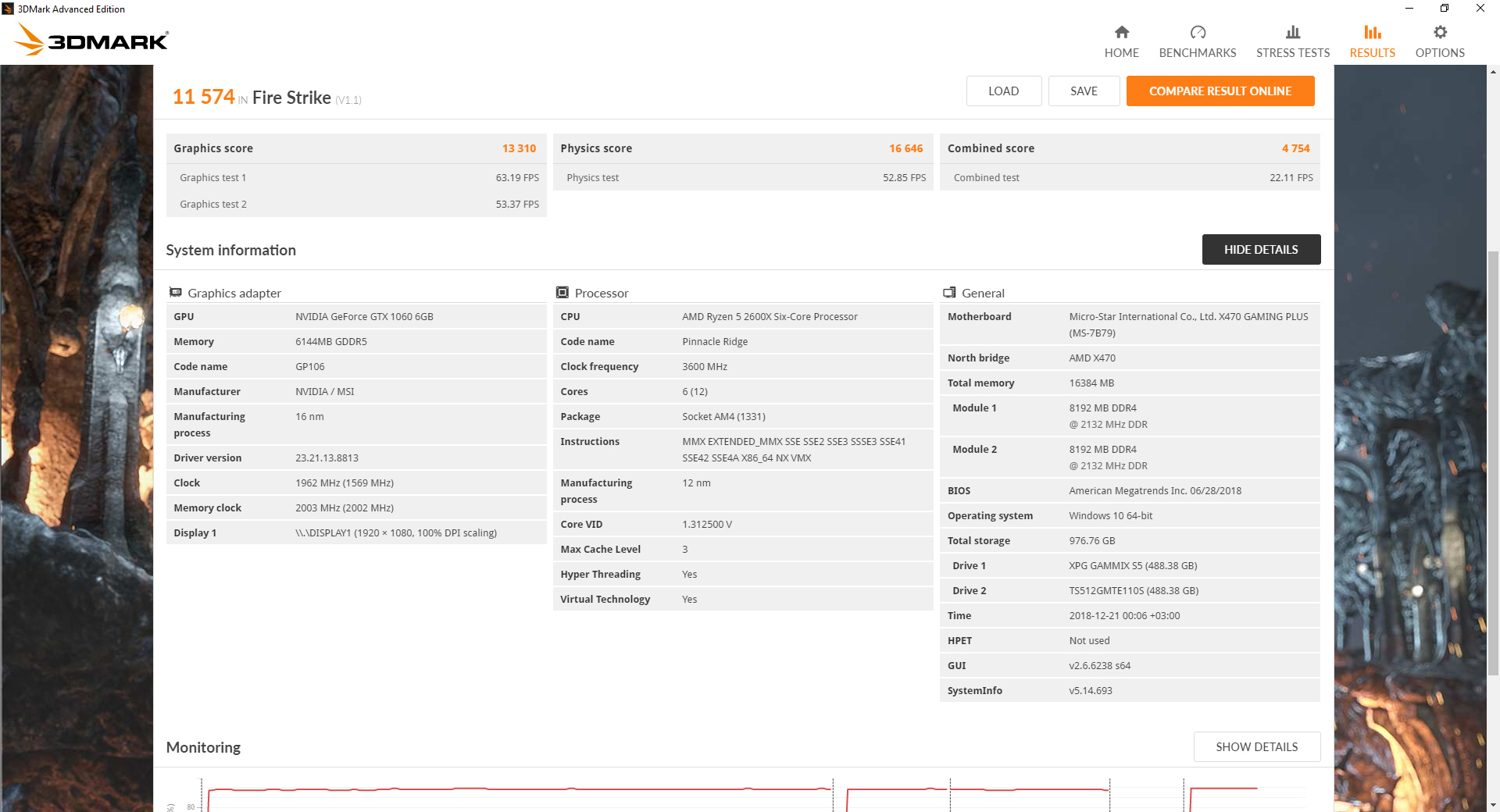Click the Processor section chip icon

point(562,293)
